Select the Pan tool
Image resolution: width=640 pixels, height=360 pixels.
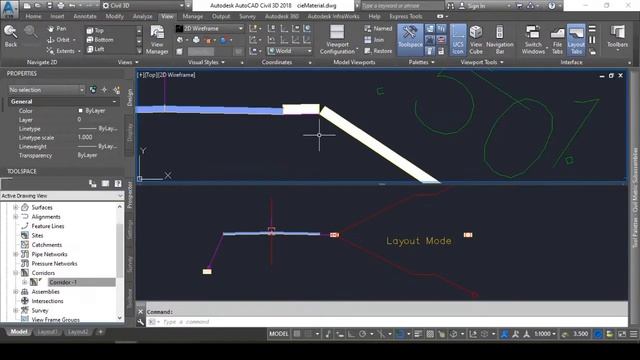coord(57,29)
